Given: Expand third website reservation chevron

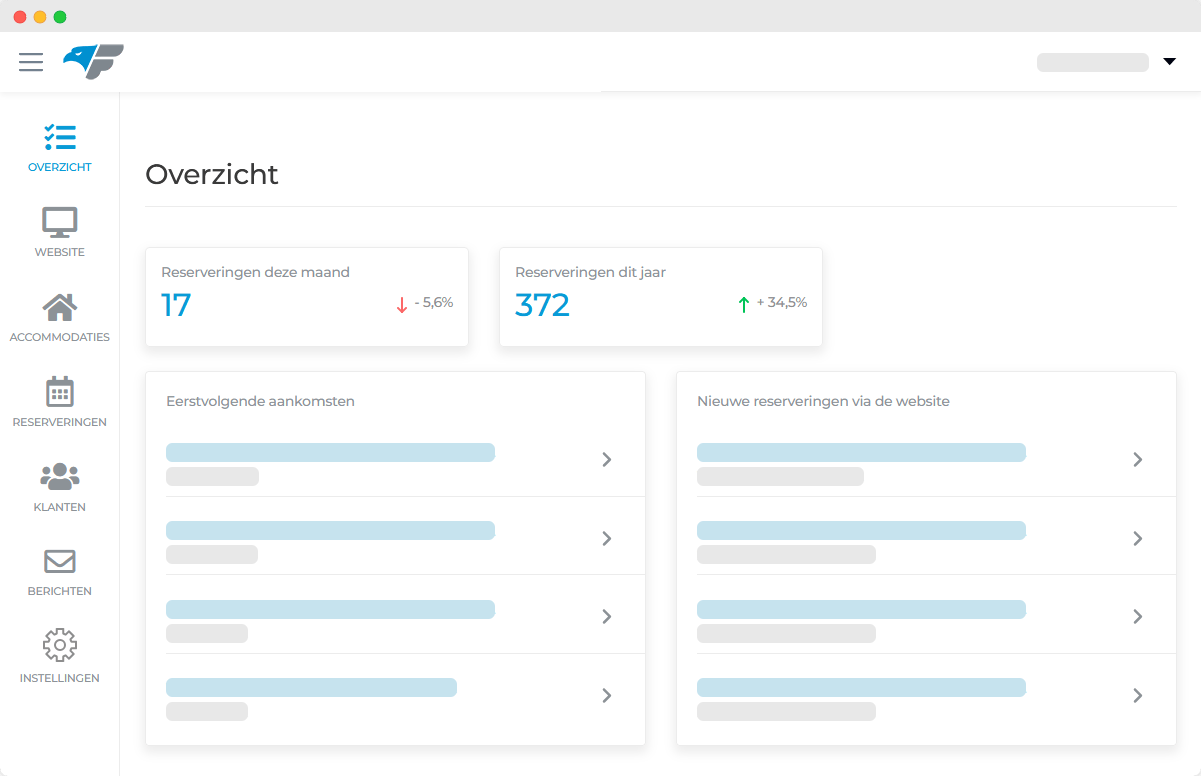Looking at the screenshot, I should click(x=1137, y=616).
